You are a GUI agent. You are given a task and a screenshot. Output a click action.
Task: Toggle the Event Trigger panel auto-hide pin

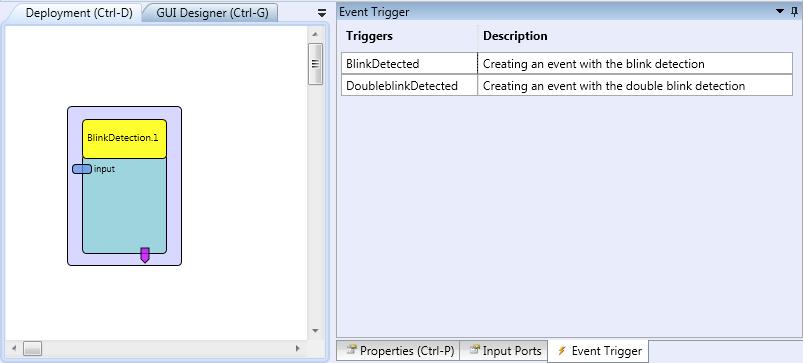click(x=795, y=11)
